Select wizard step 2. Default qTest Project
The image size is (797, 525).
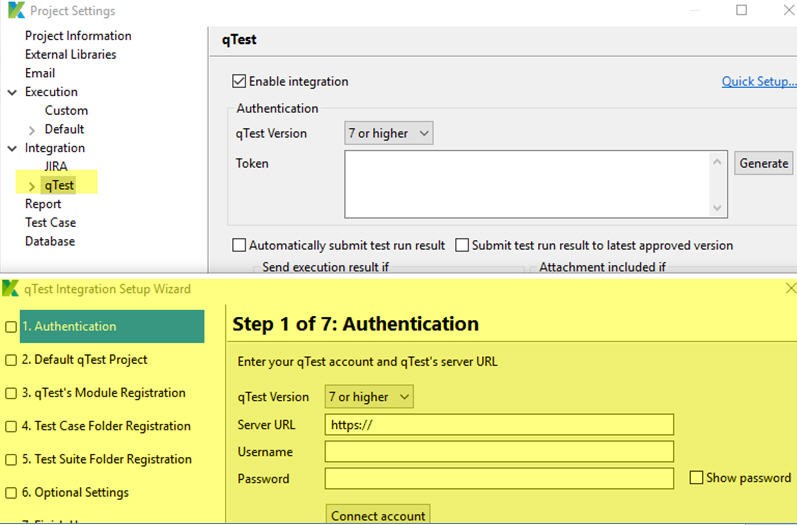84,360
